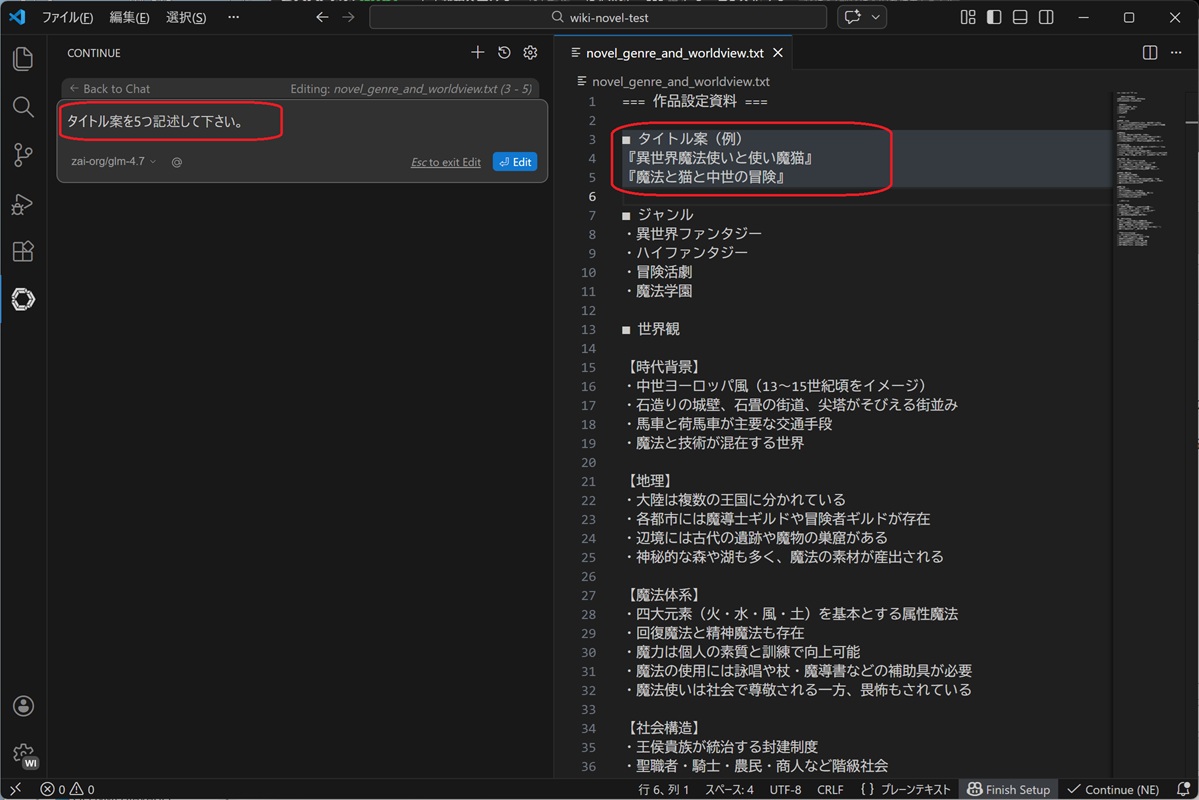Open the Source Control view
The height and width of the screenshot is (800, 1199).
coord(23,155)
